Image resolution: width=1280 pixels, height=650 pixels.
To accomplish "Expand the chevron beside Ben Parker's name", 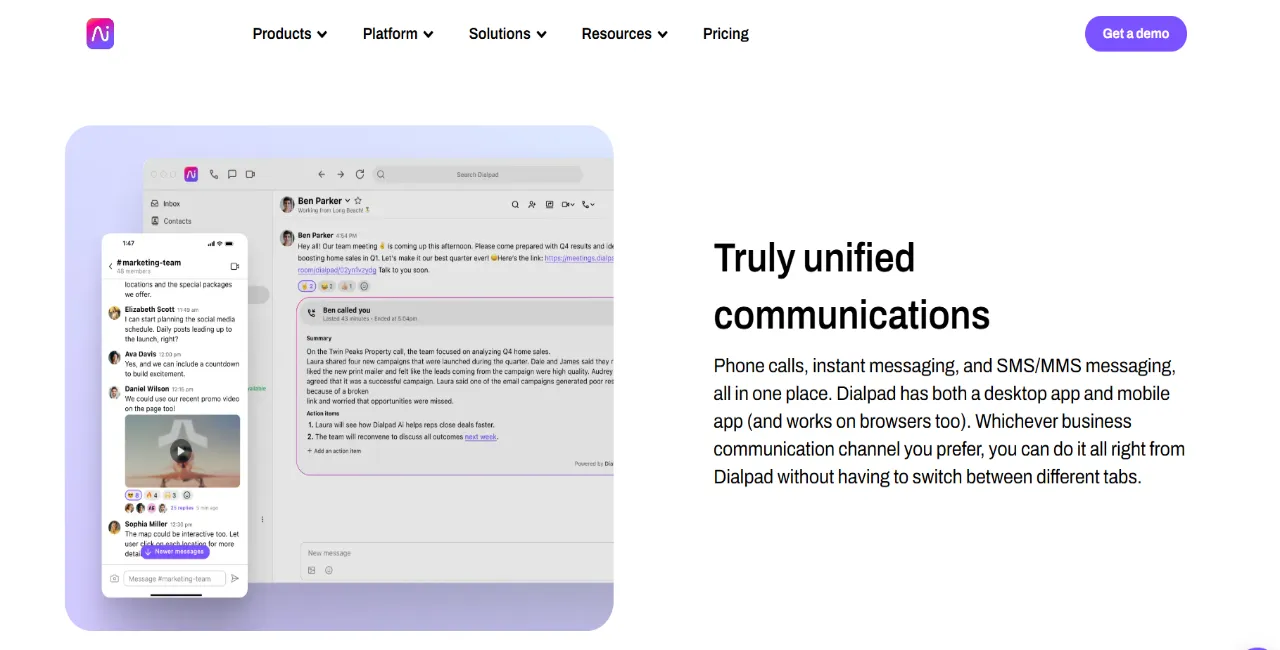I will tap(348, 201).
